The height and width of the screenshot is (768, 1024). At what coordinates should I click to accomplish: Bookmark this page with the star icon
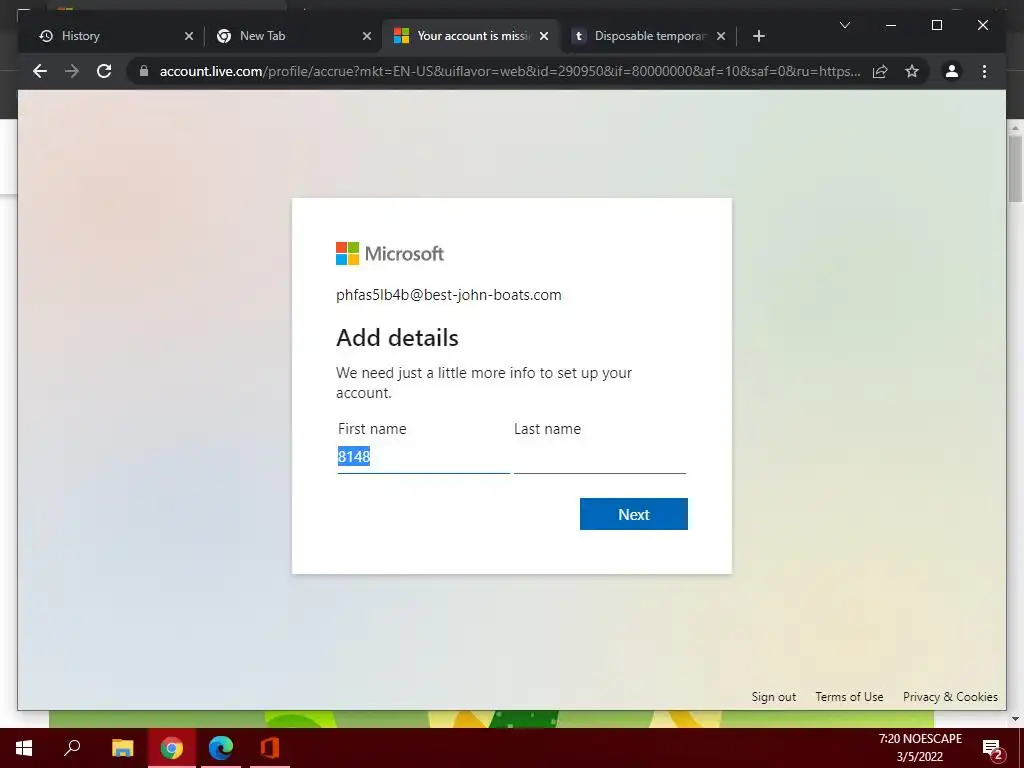click(x=912, y=71)
